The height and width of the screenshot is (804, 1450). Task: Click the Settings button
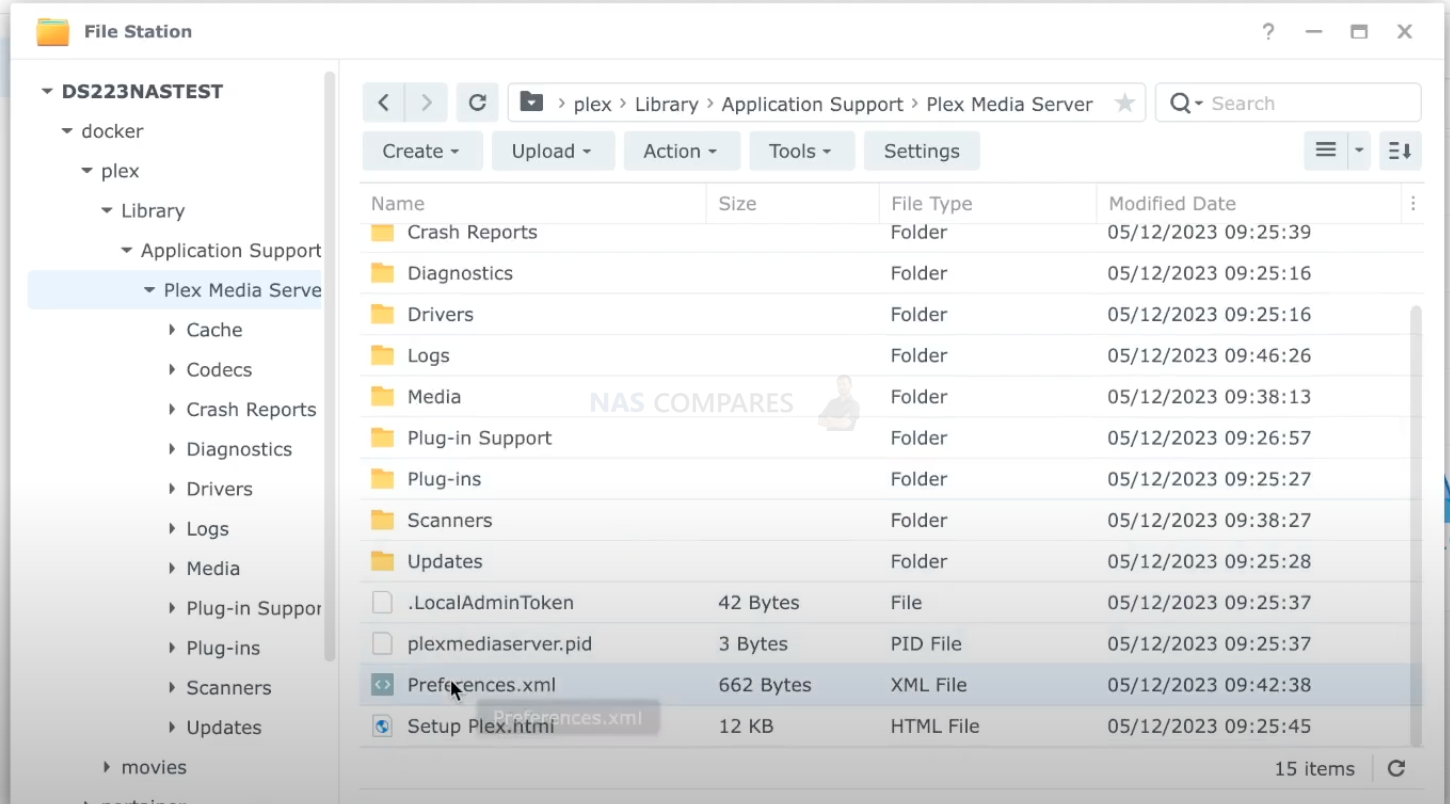pos(921,151)
